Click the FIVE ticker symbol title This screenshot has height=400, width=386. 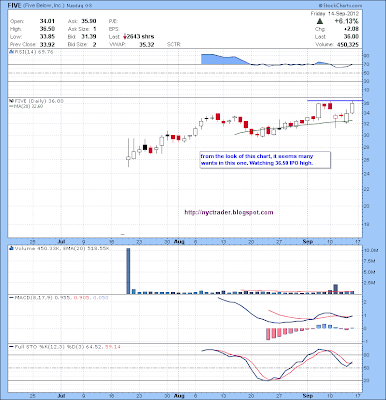tap(15, 5)
